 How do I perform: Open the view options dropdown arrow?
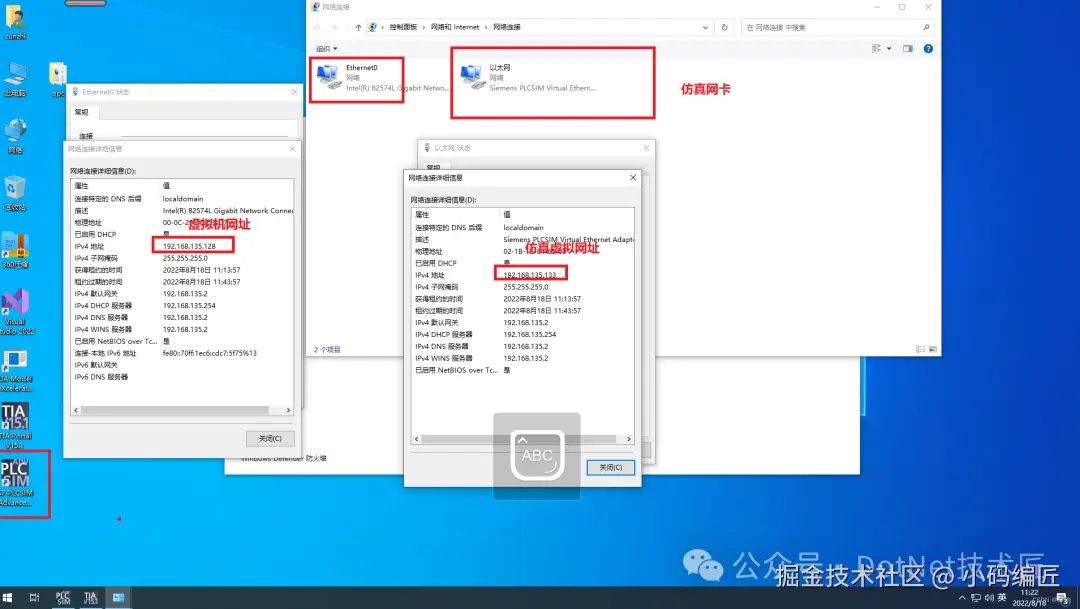point(889,48)
